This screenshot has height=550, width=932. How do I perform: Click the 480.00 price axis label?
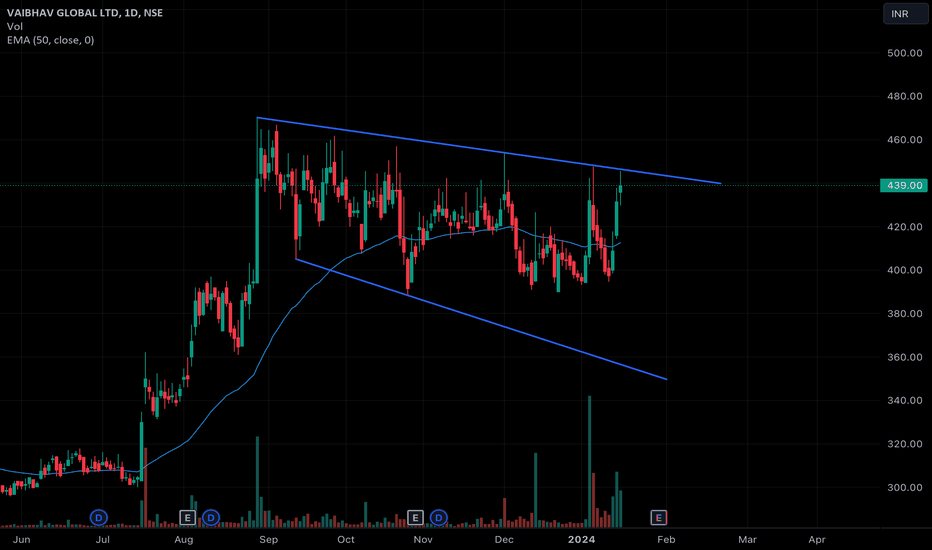905,96
